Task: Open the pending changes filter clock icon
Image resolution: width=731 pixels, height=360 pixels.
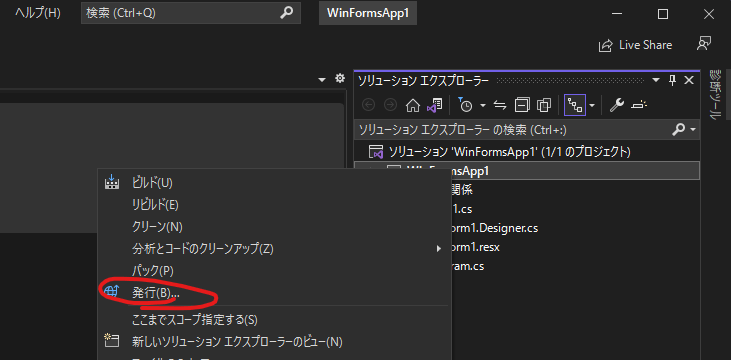Action: click(x=465, y=105)
